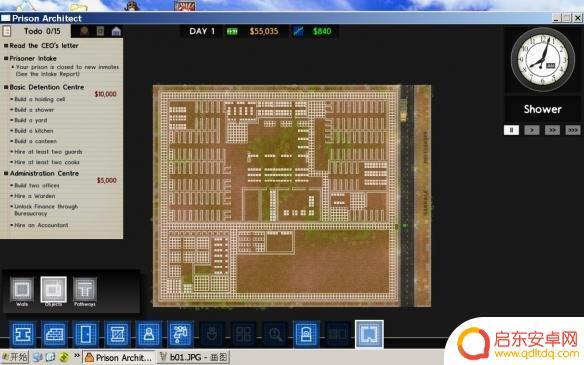Image resolution: width=584 pixels, height=365 pixels.
Task: Click the 'Shower' regime label
Action: (542, 109)
